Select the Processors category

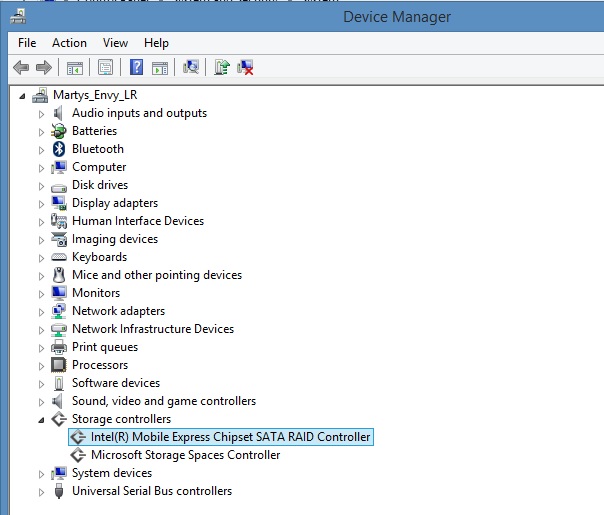[x=100, y=365]
